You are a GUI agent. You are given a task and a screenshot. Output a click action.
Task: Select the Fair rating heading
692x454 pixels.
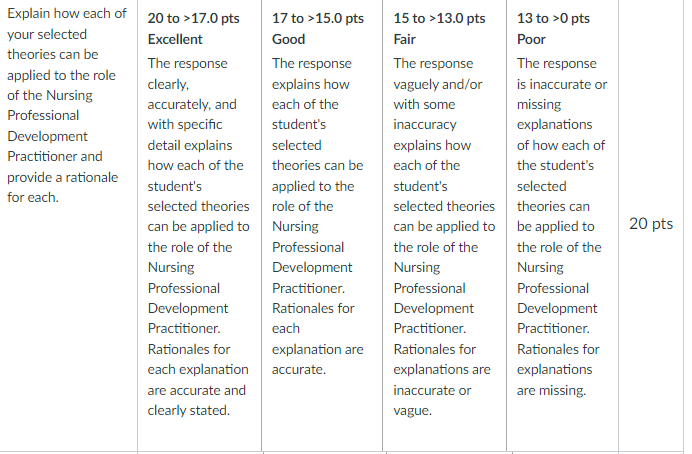404,39
